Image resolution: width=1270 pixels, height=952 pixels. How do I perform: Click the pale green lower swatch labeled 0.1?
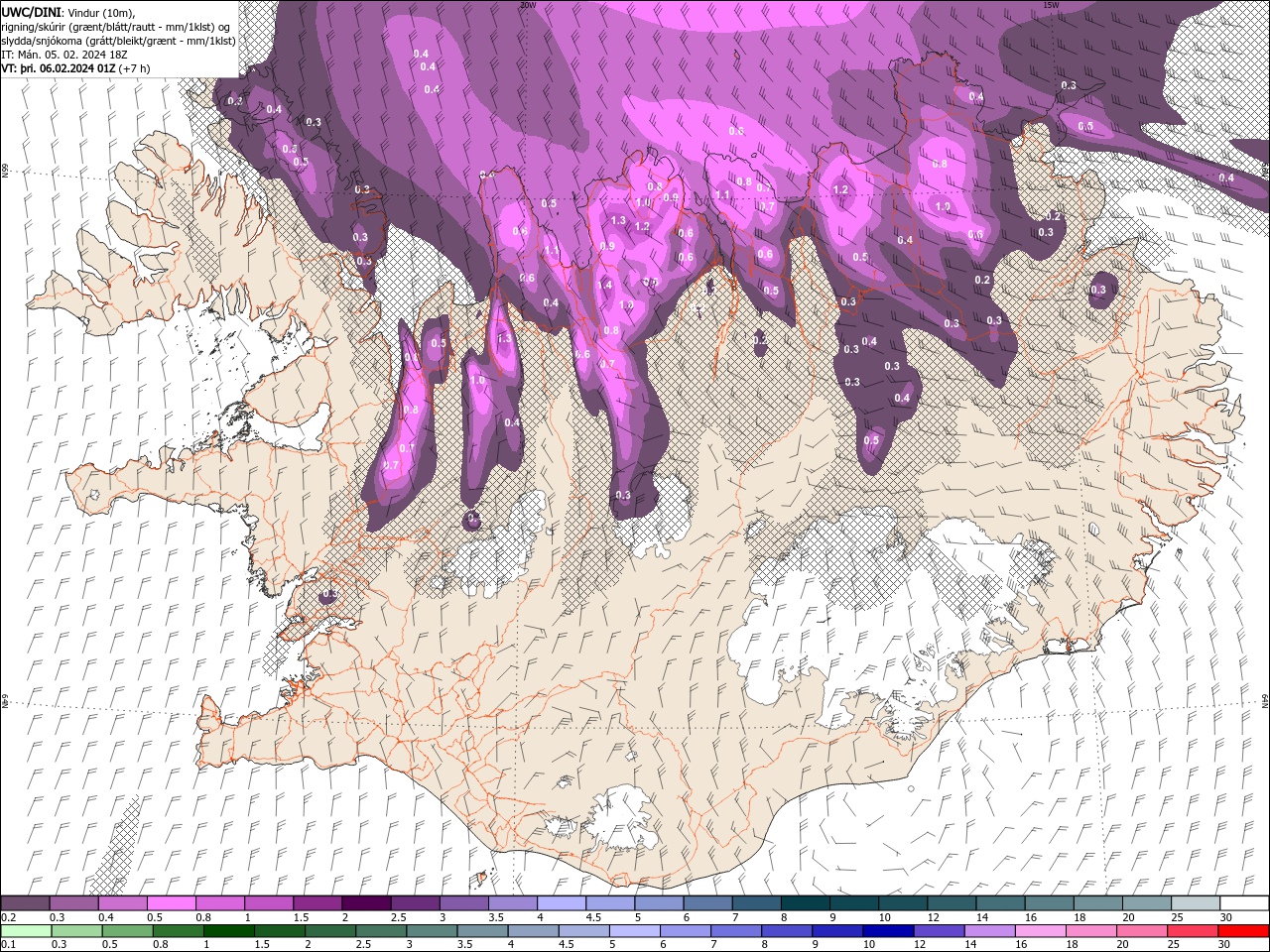click(27, 931)
